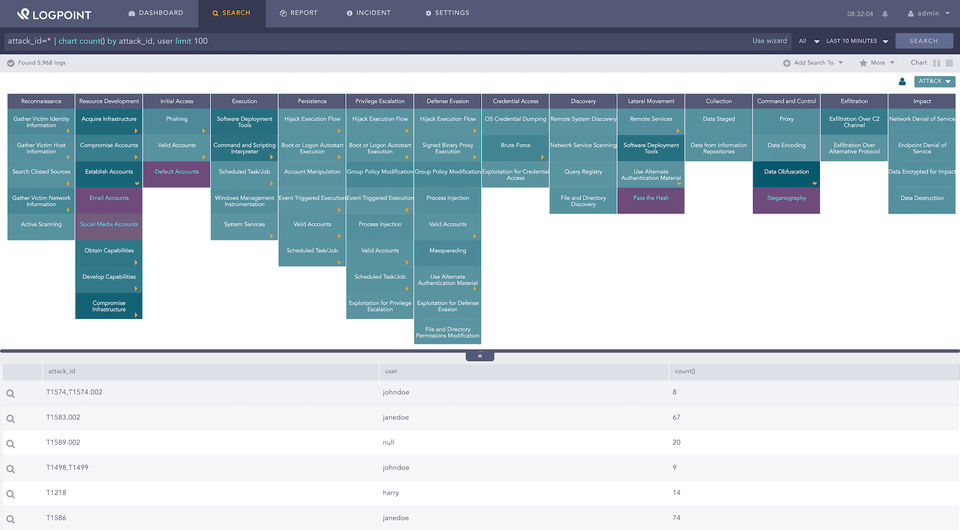Open the Search tab
960x530 pixels.
click(231, 13)
